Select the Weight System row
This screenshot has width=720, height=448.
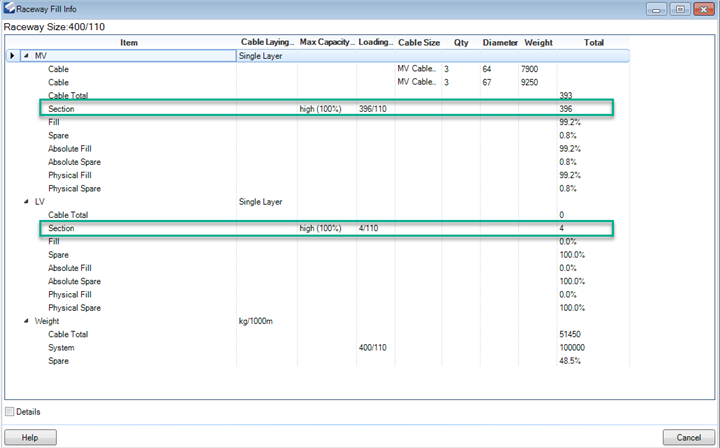[x=300, y=348]
